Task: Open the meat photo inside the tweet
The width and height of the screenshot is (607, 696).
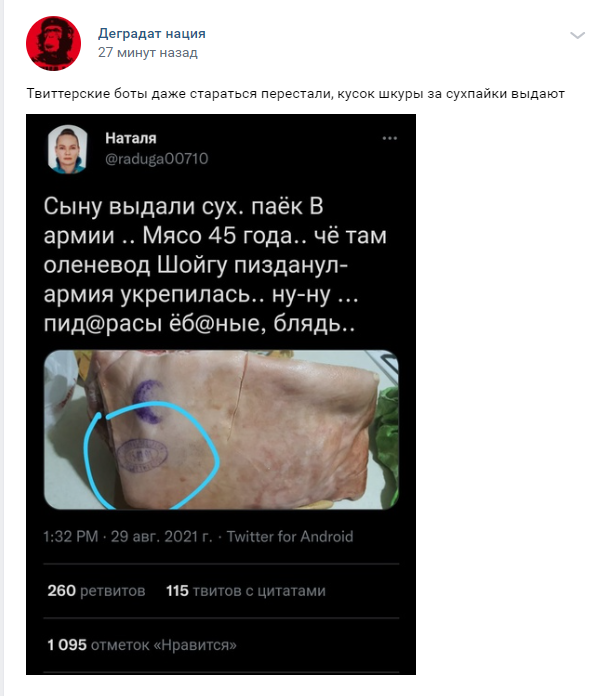Action: [221, 430]
